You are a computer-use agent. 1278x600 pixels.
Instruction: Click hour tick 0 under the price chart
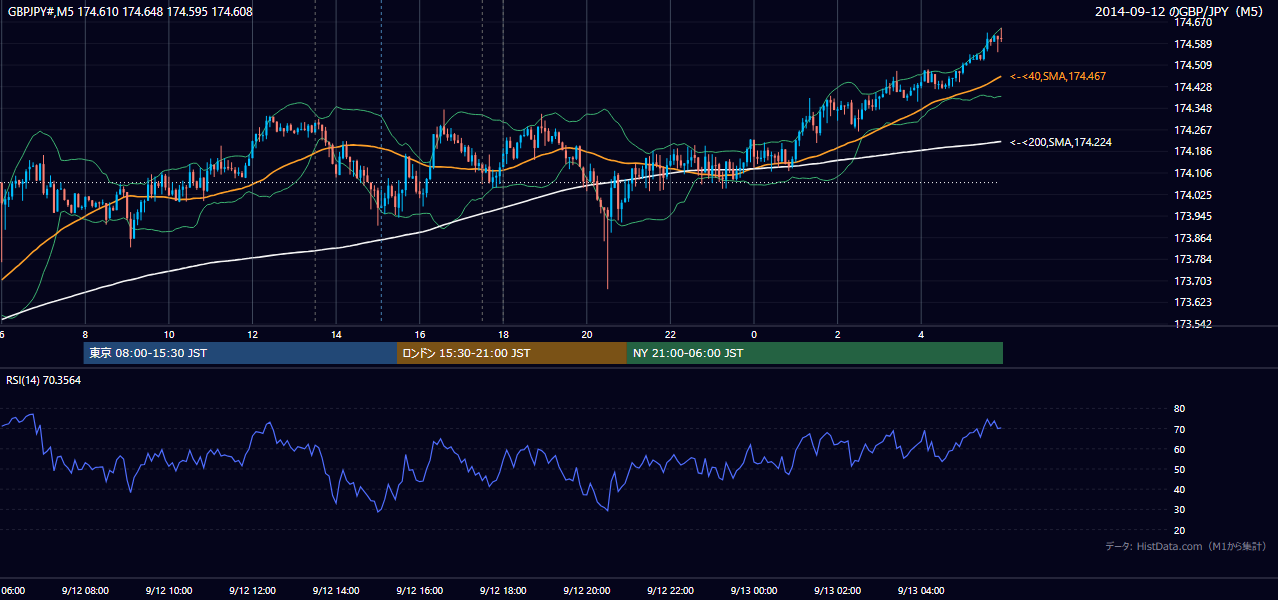(x=754, y=334)
